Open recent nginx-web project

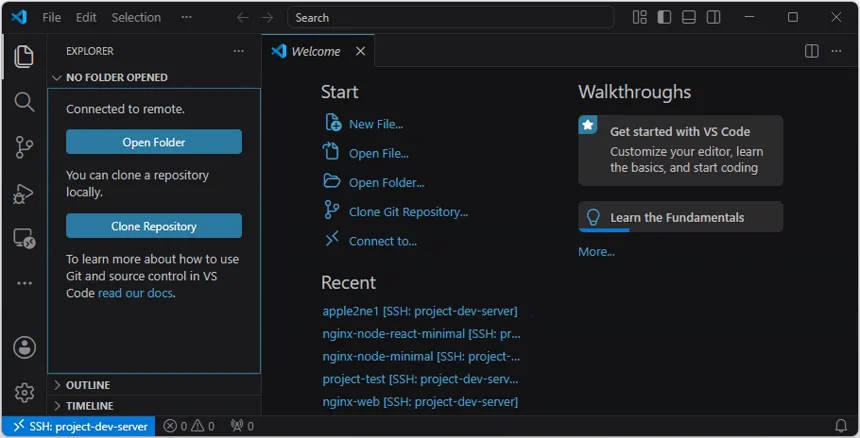point(420,402)
